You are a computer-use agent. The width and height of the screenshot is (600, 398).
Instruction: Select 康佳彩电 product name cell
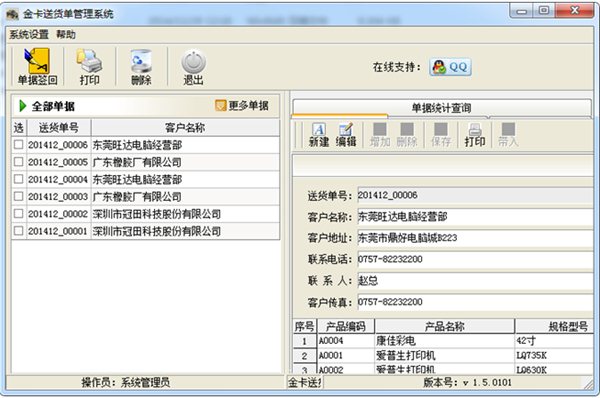[444, 341]
